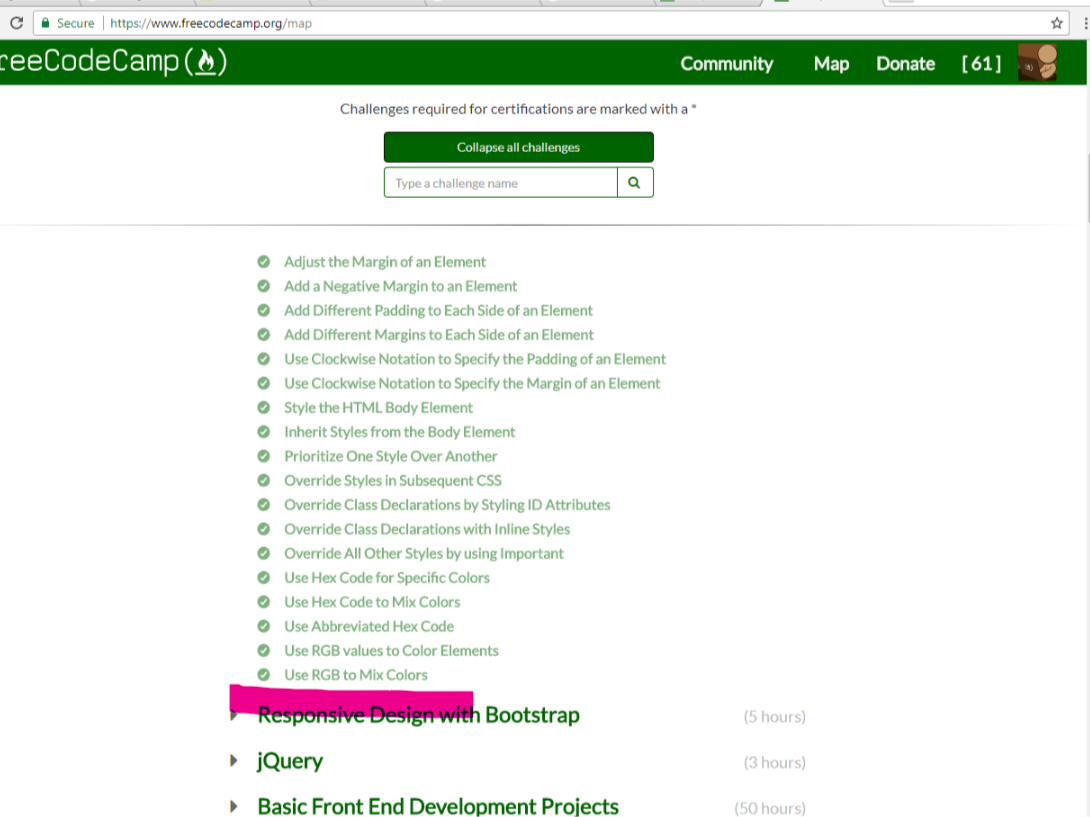Open Override Class Declarations with Inline Styles
This screenshot has height=817, width=1090.
pyautogui.click(x=427, y=529)
